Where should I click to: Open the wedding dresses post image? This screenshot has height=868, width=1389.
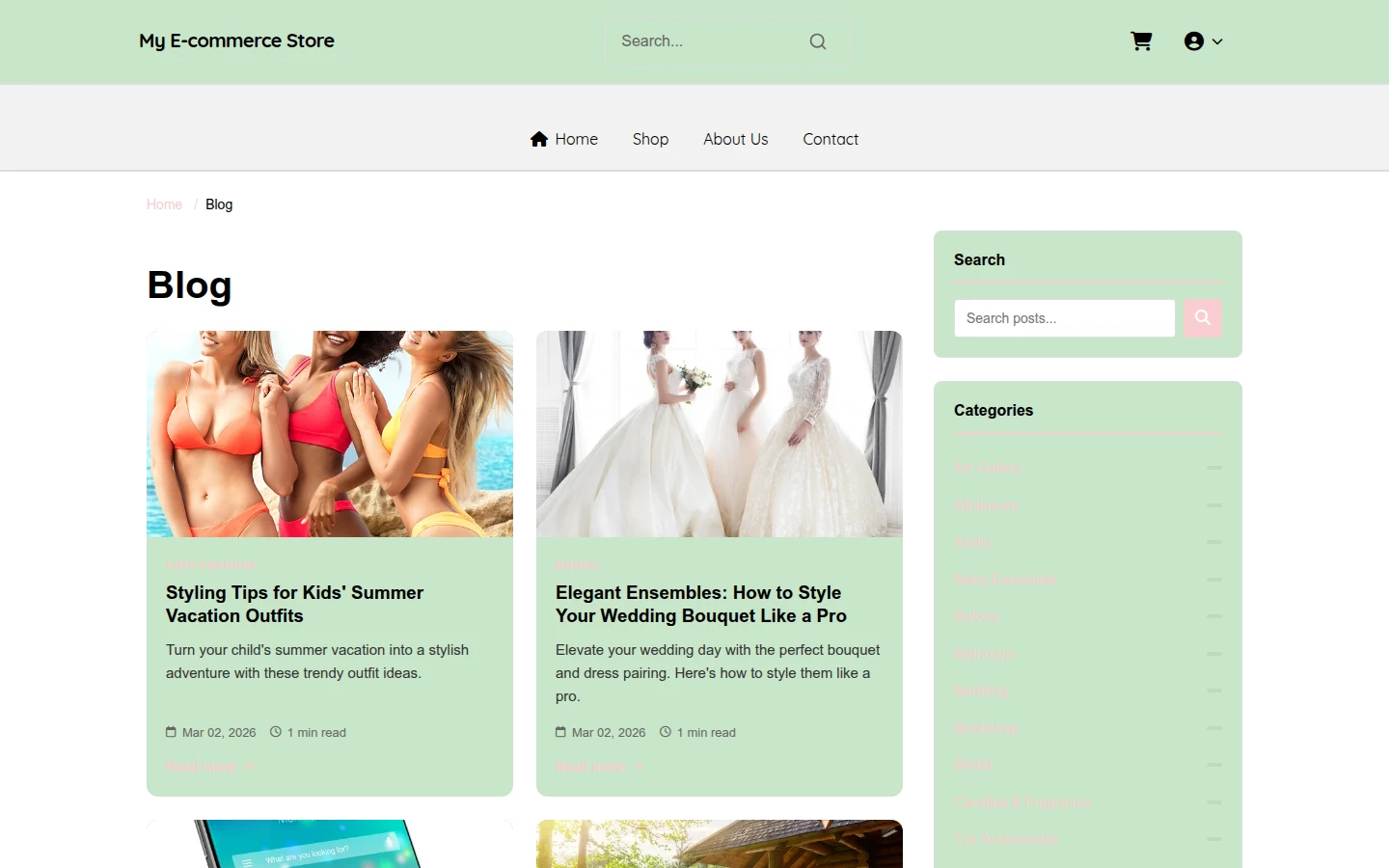tap(720, 434)
